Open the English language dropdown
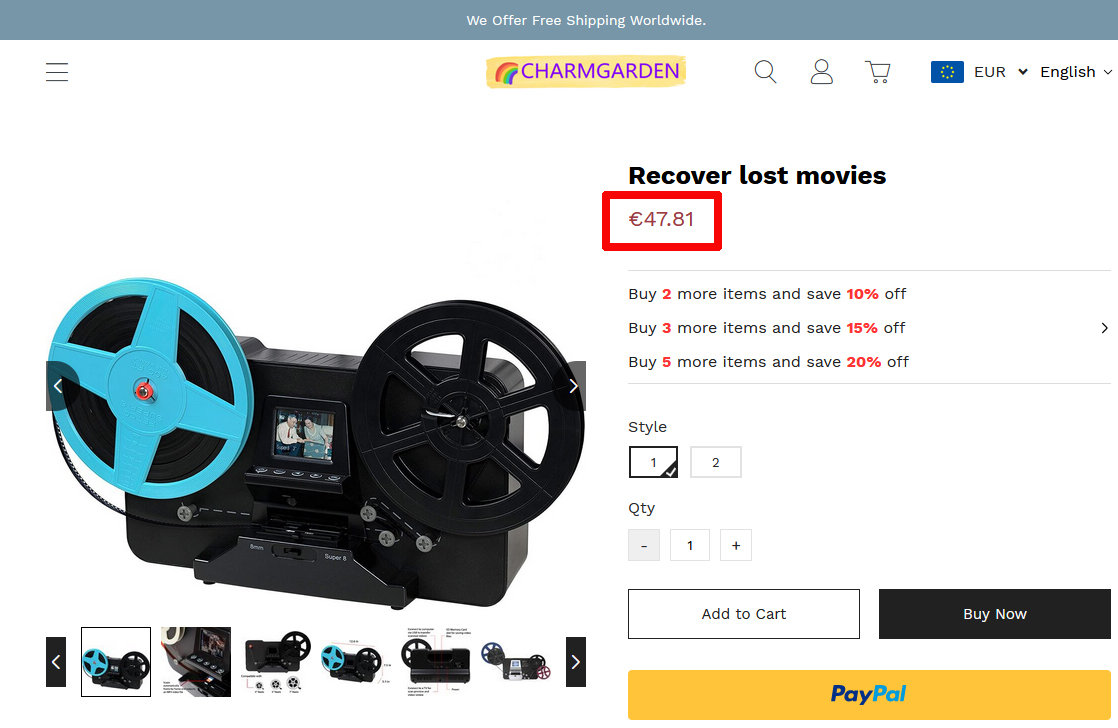The width and height of the screenshot is (1118, 728). pyautogui.click(x=1075, y=72)
